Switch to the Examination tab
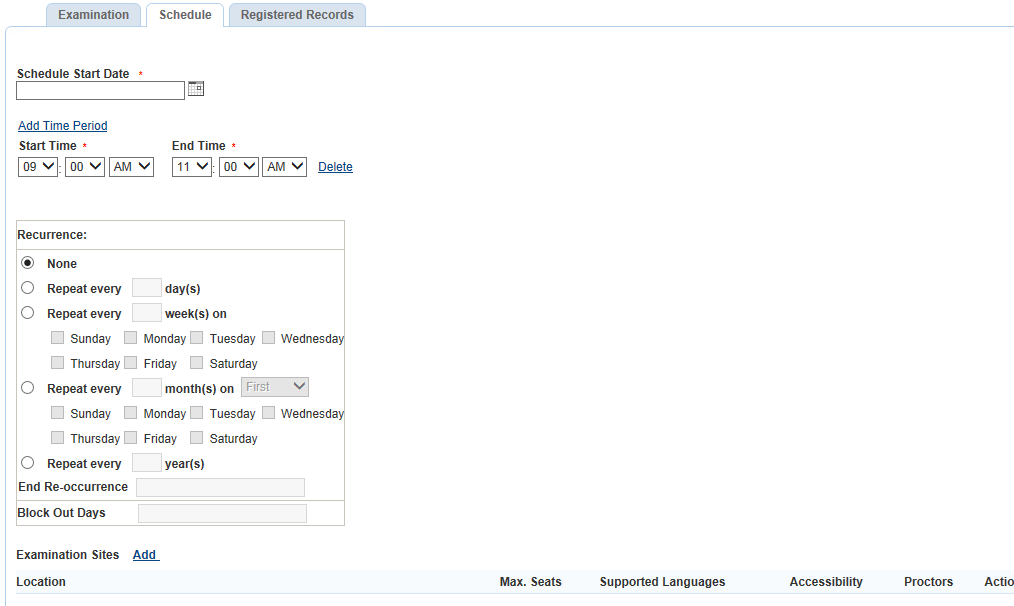Image resolution: width=1014 pixels, height=606 pixels. (x=93, y=15)
